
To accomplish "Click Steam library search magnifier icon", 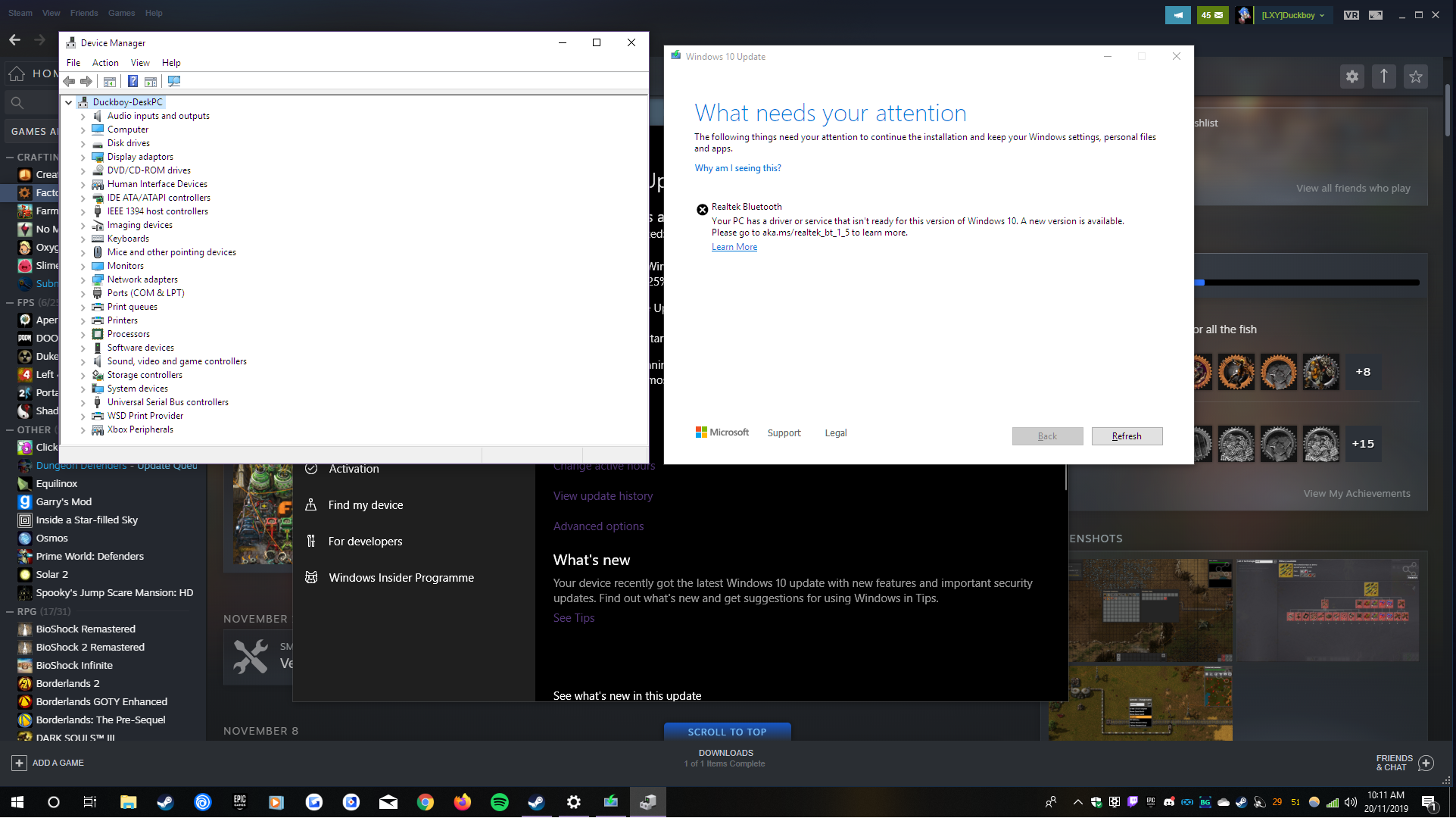I will click(17, 102).
